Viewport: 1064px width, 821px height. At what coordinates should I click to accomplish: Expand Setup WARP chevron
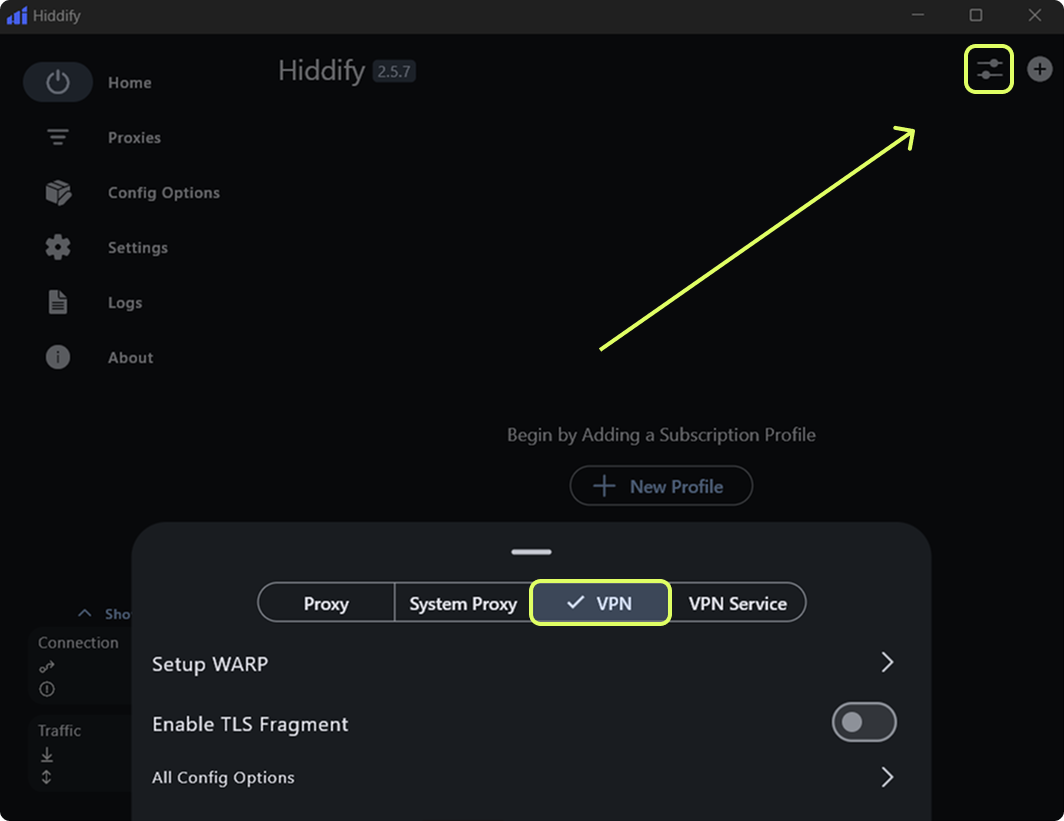pyautogui.click(x=886, y=662)
